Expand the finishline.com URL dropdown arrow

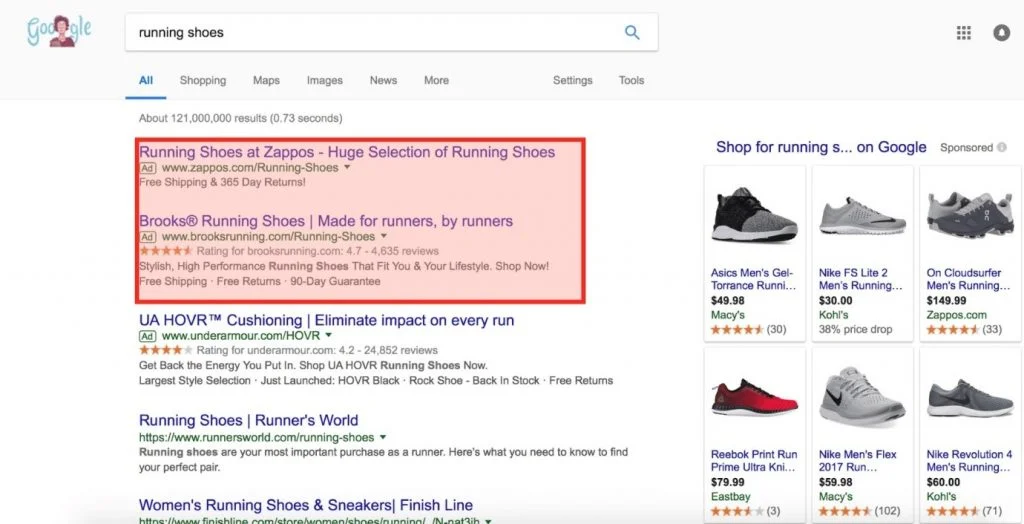click(x=488, y=521)
